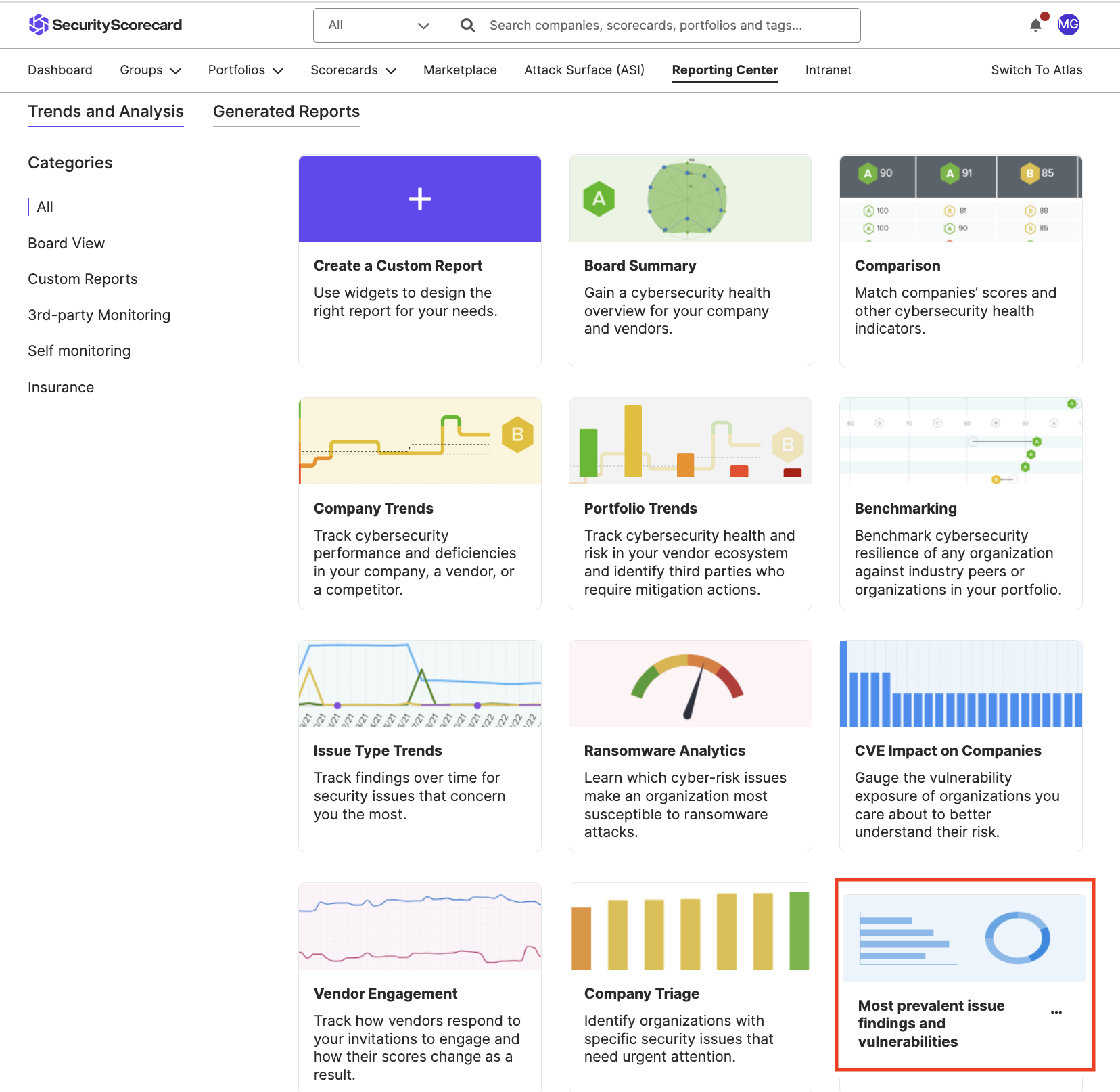The height and width of the screenshot is (1092, 1120).
Task: Filter by 3rd-party Monitoring category
Action: (x=99, y=315)
